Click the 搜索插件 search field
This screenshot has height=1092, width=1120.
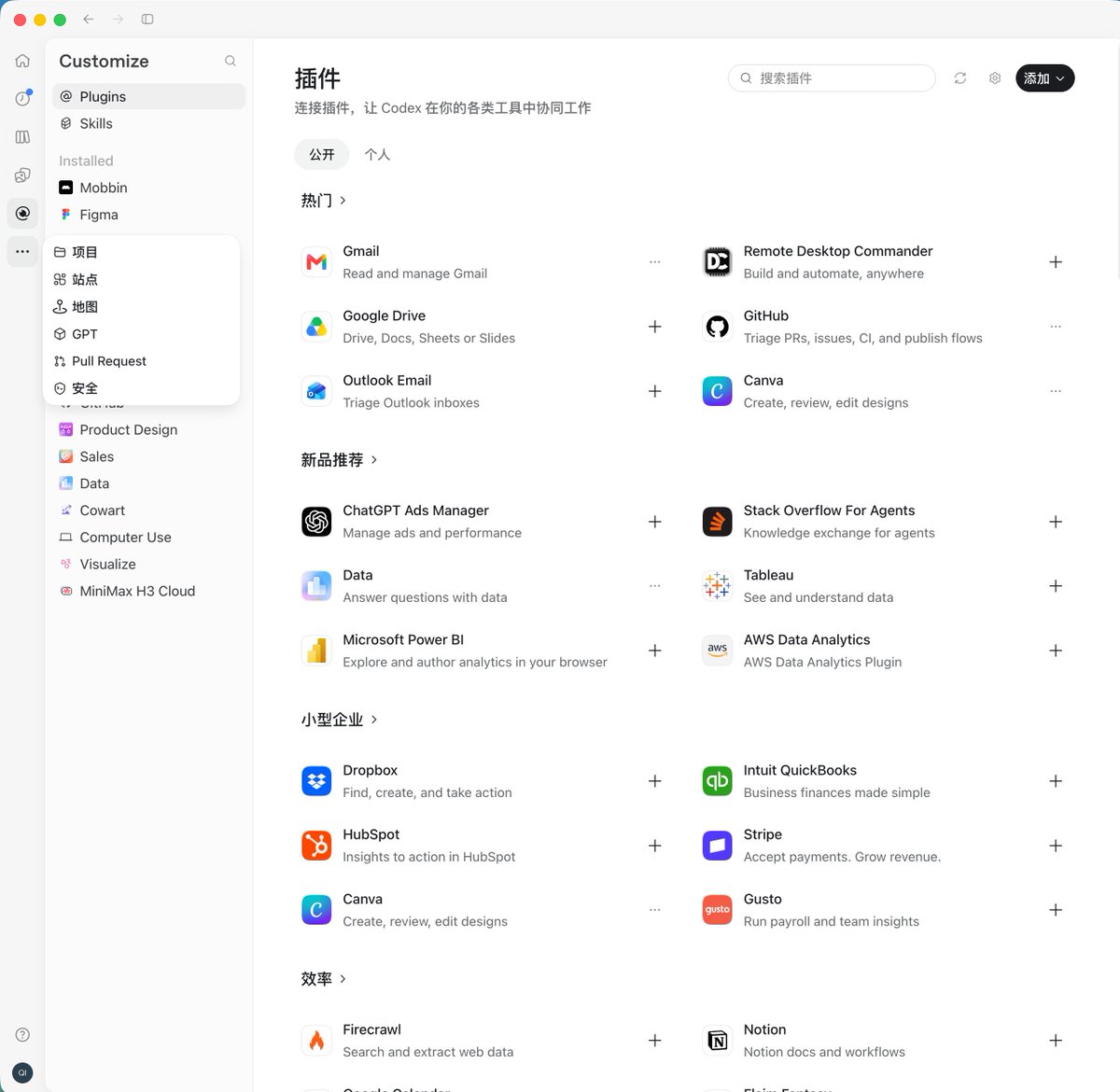pyautogui.click(x=832, y=78)
